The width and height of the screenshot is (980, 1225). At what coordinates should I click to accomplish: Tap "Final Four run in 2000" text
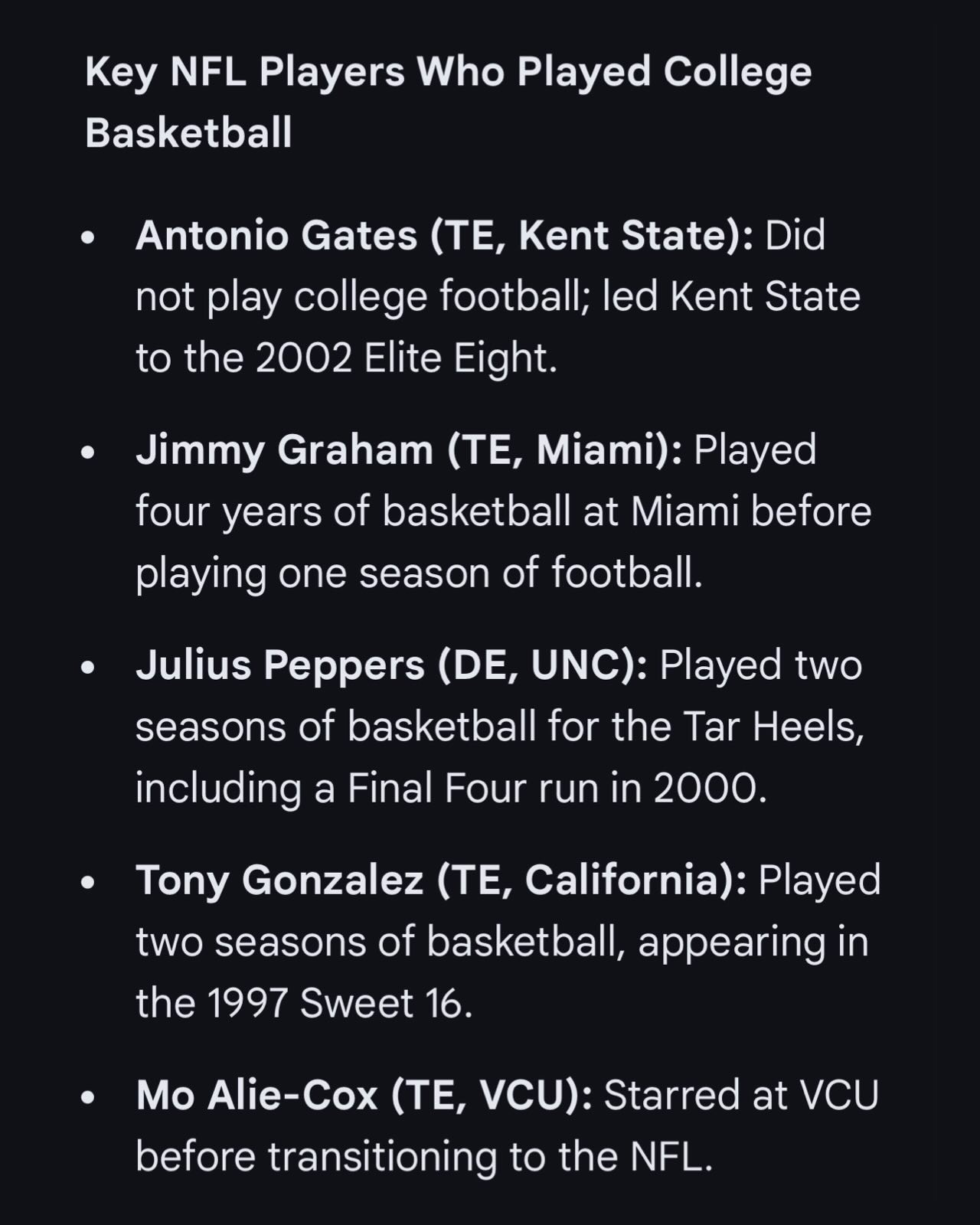coord(557,789)
